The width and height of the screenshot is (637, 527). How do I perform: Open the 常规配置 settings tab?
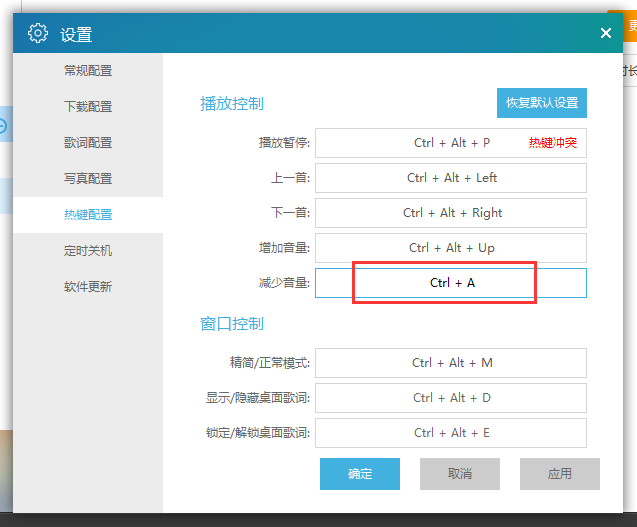tap(88, 71)
